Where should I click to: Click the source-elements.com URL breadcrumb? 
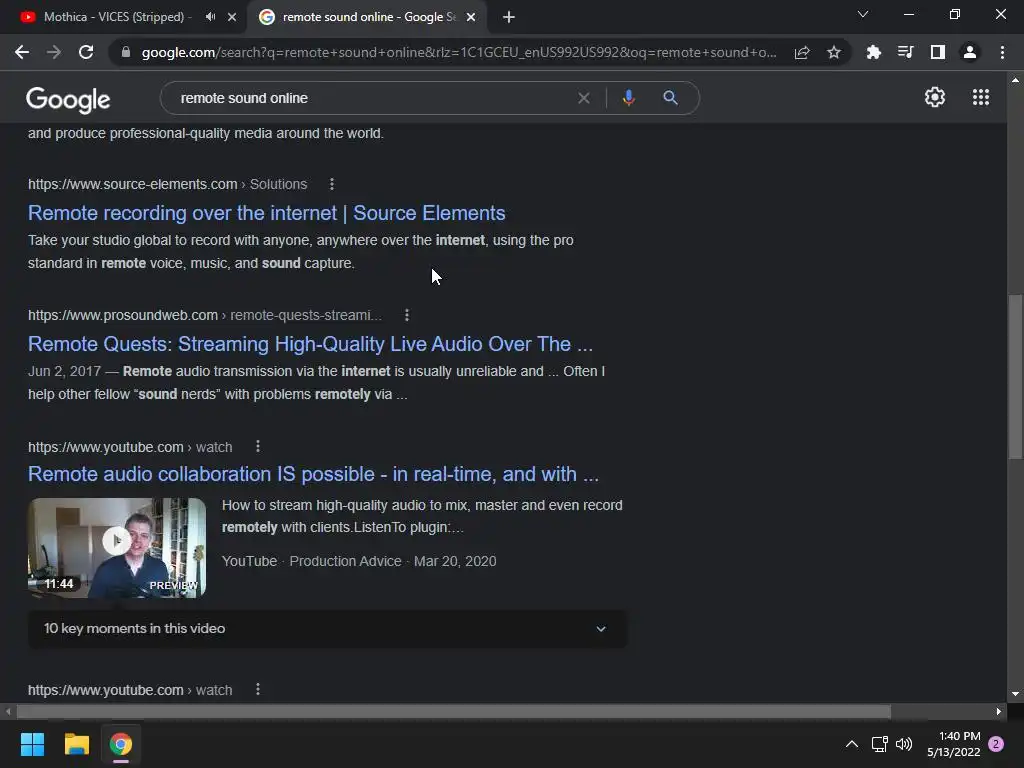[x=167, y=184]
